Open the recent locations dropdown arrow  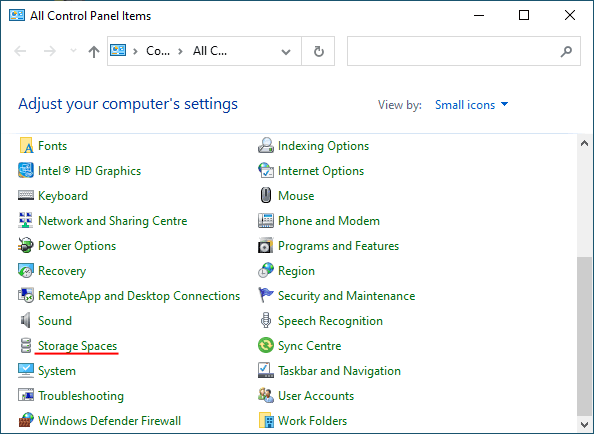click(73, 51)
